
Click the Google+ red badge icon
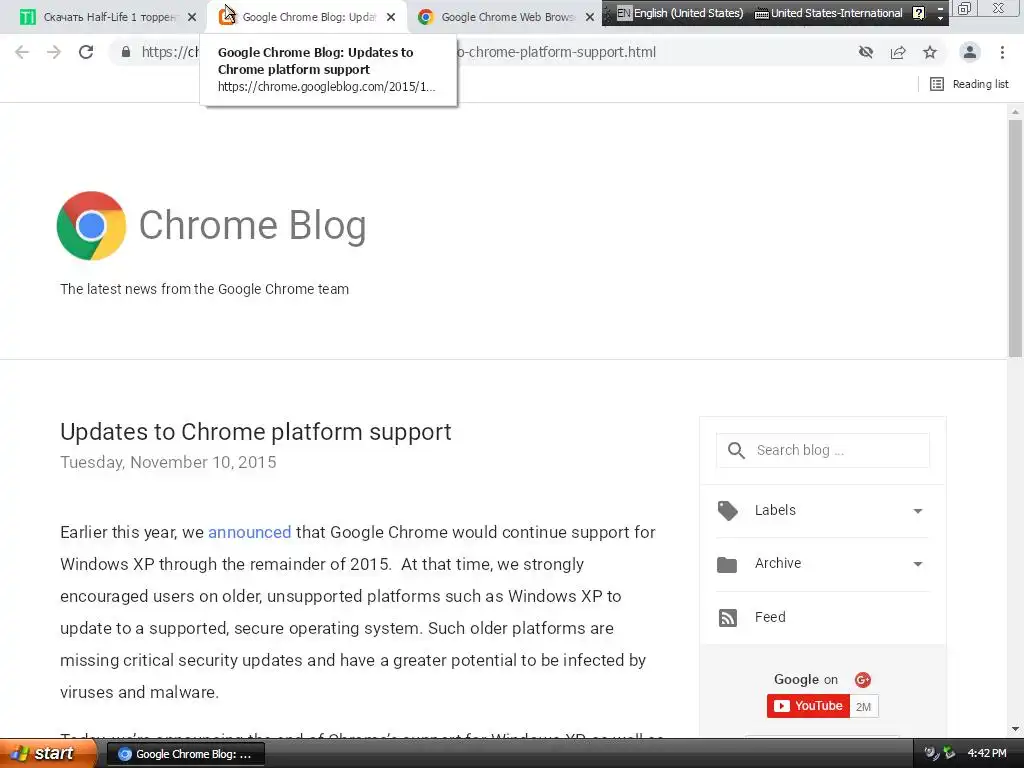[863, 680]
